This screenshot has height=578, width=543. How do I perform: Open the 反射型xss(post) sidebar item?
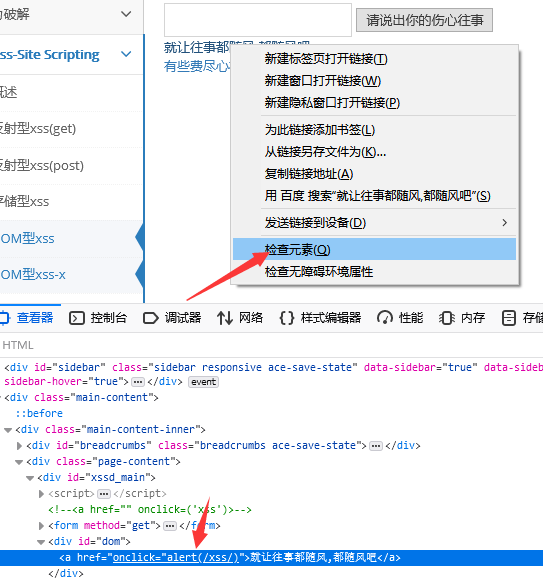71,166
